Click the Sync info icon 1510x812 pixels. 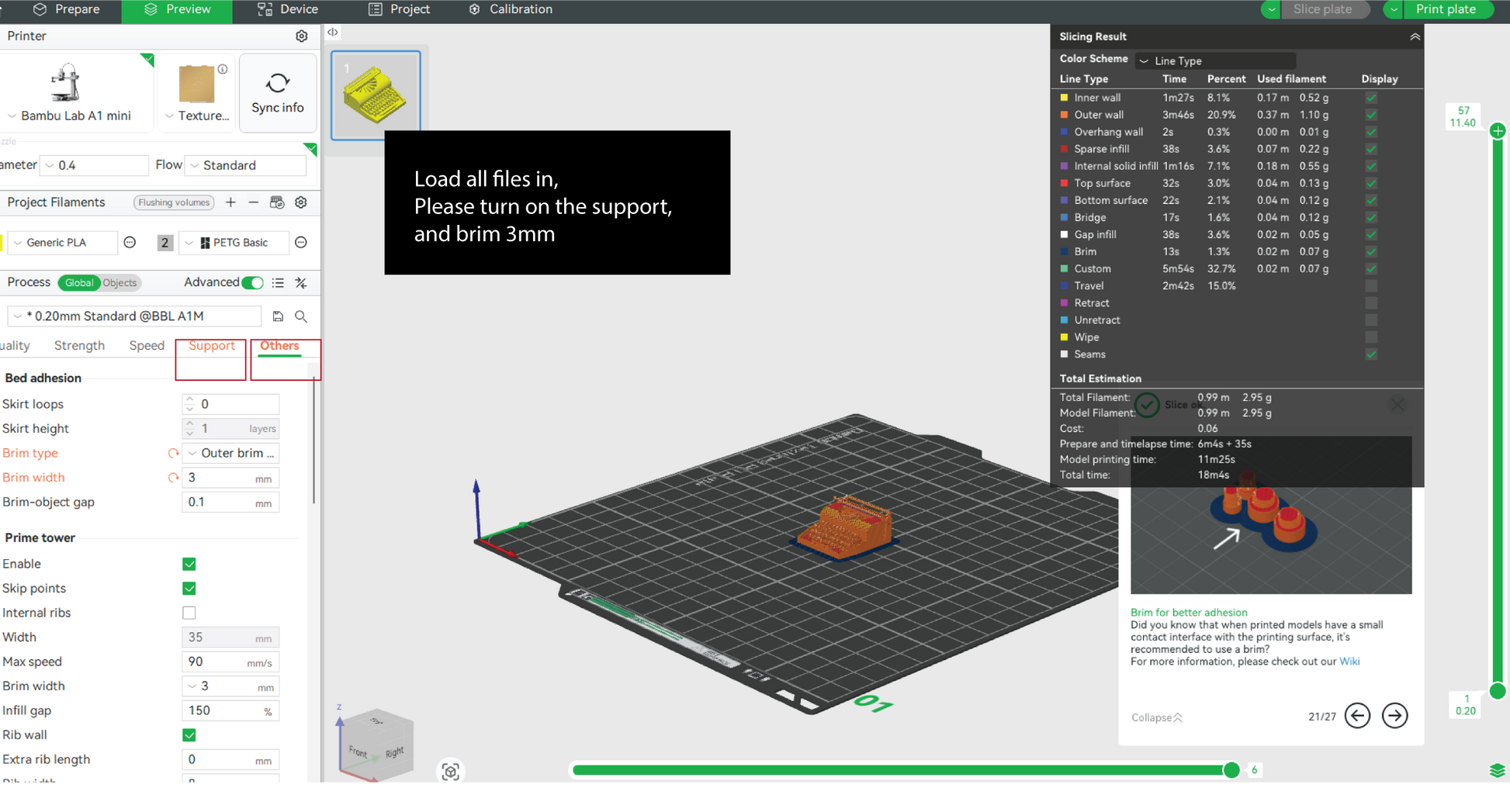tap(278, 93)
